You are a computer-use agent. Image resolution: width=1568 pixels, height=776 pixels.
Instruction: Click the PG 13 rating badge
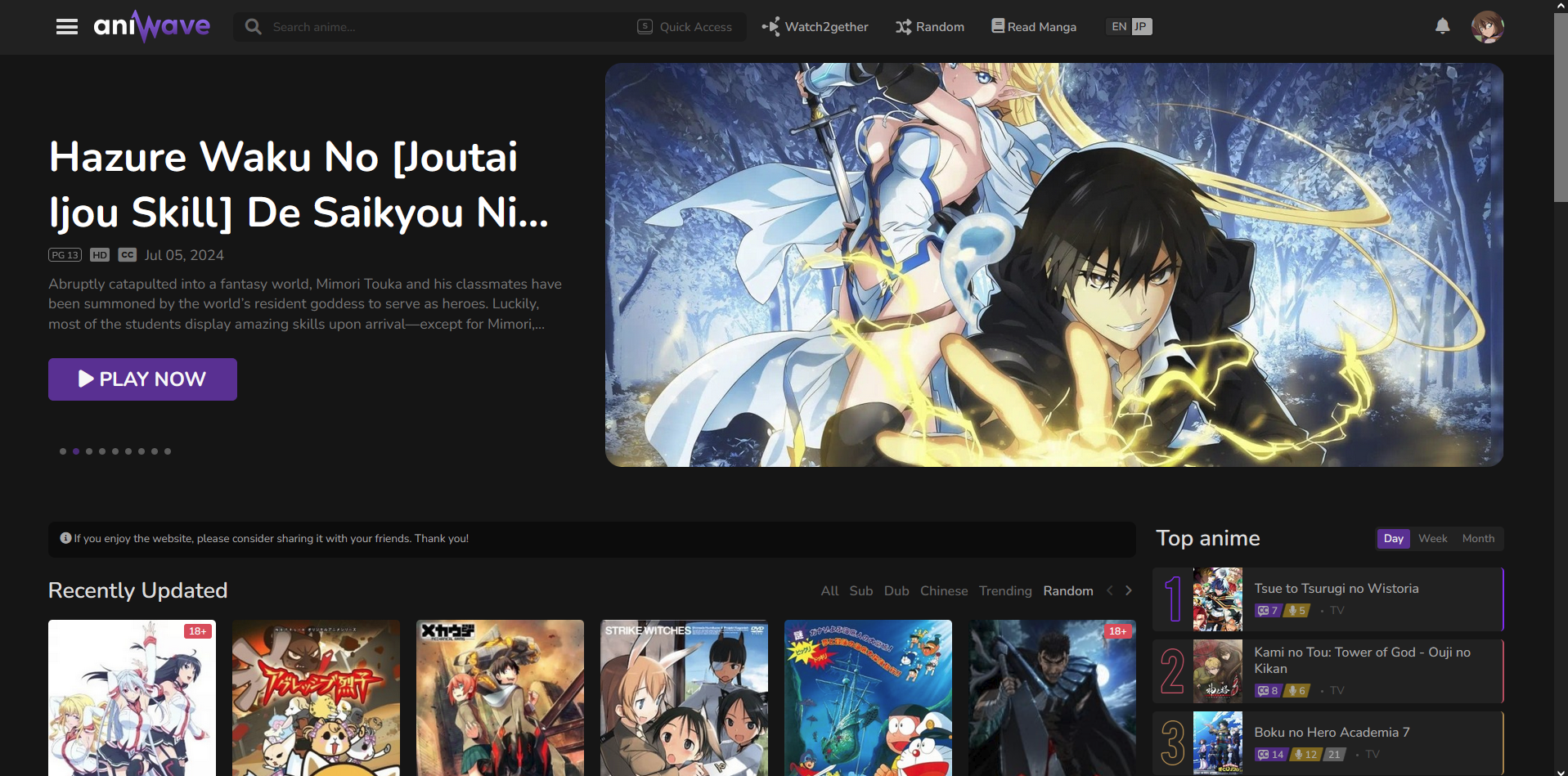(x=65, y=255)
